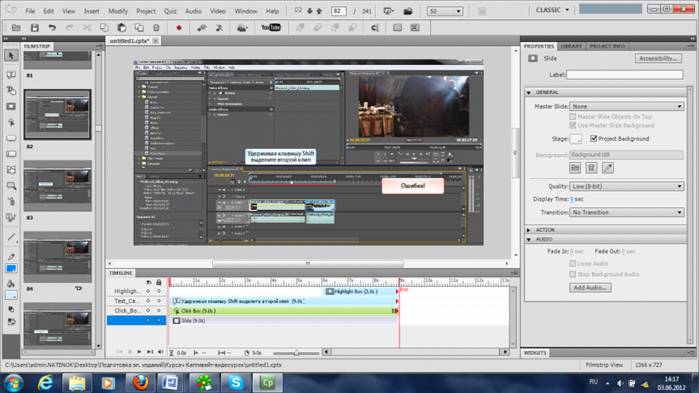Click the Open folder icon in toolbar
Viewport: 699px width, 393px height.
pyautogui.click(x=16, y=28)
